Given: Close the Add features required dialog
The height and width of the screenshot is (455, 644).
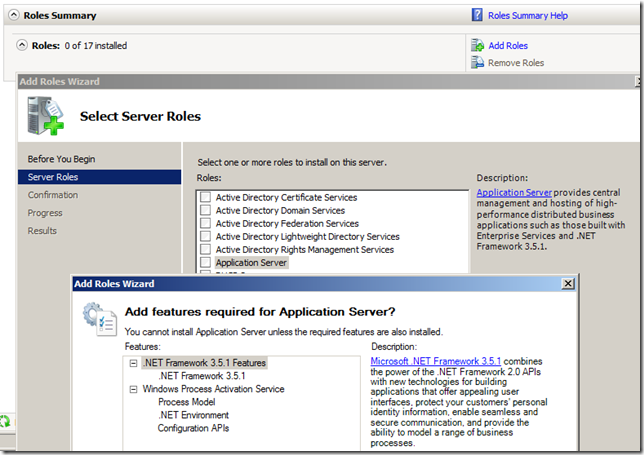Looking at the screenshot, I should pyautogui.click(x=568, y=284).
